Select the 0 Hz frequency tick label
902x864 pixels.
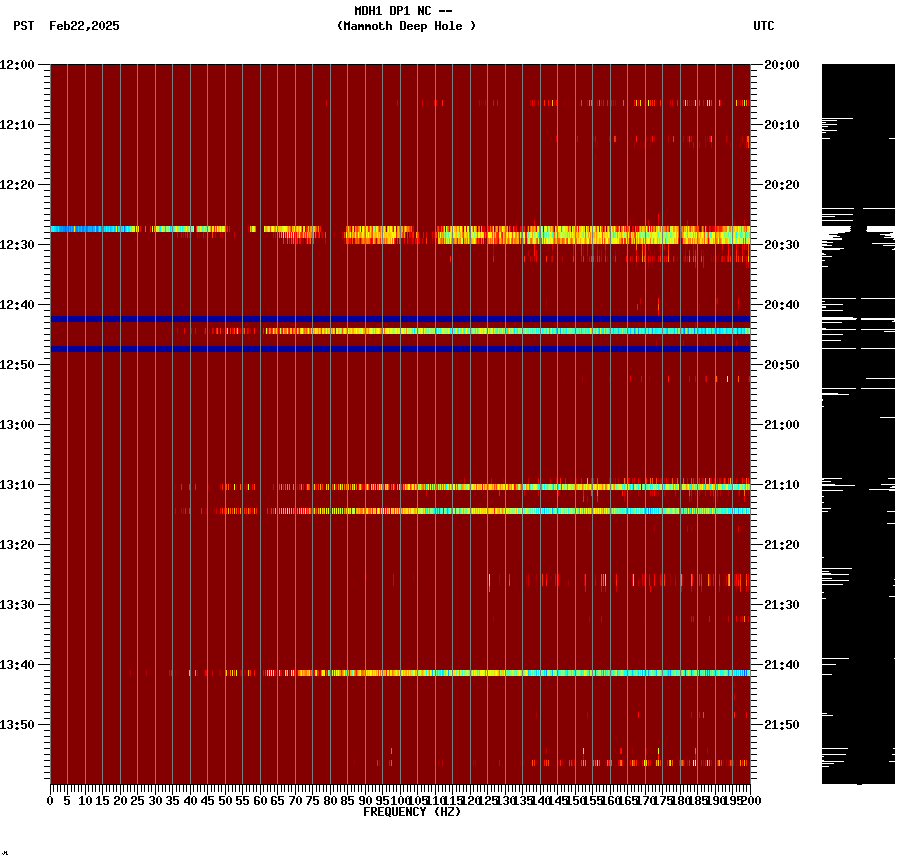48,800
